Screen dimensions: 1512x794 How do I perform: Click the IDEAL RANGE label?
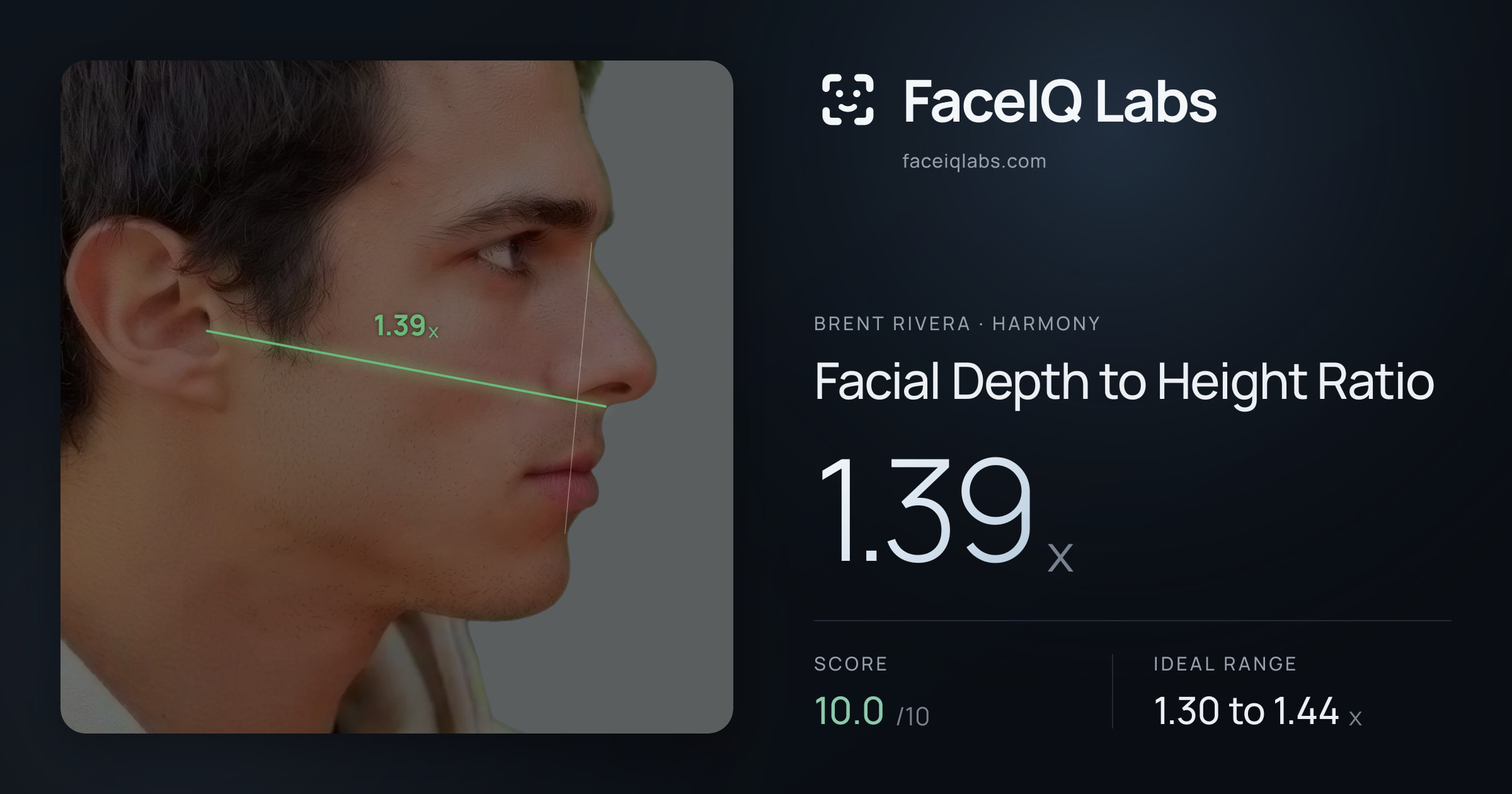point(1225,664)
